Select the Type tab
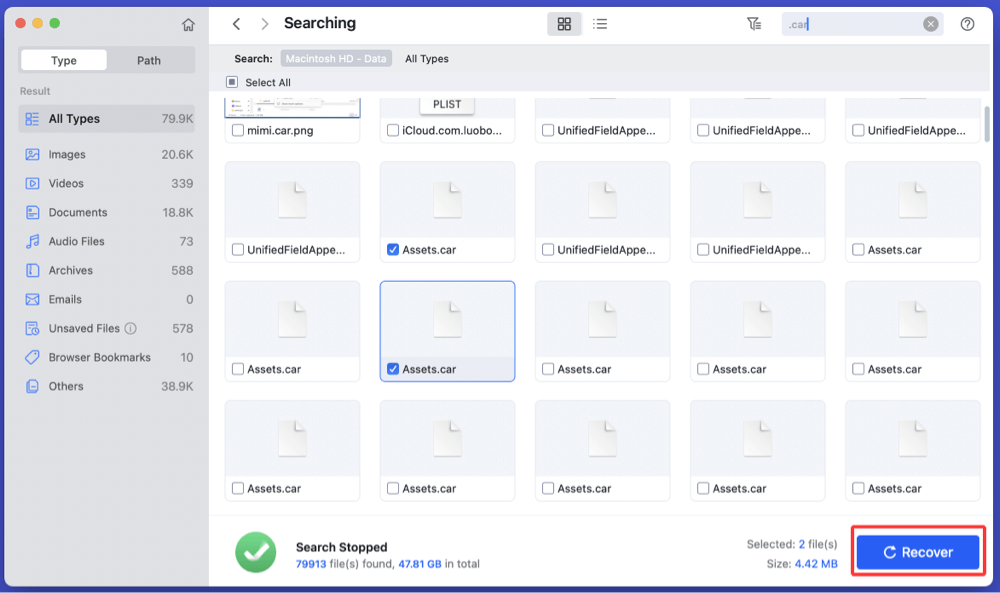Screen dimensions: 1000x593 pyautogui.click(x=62, y=60)
